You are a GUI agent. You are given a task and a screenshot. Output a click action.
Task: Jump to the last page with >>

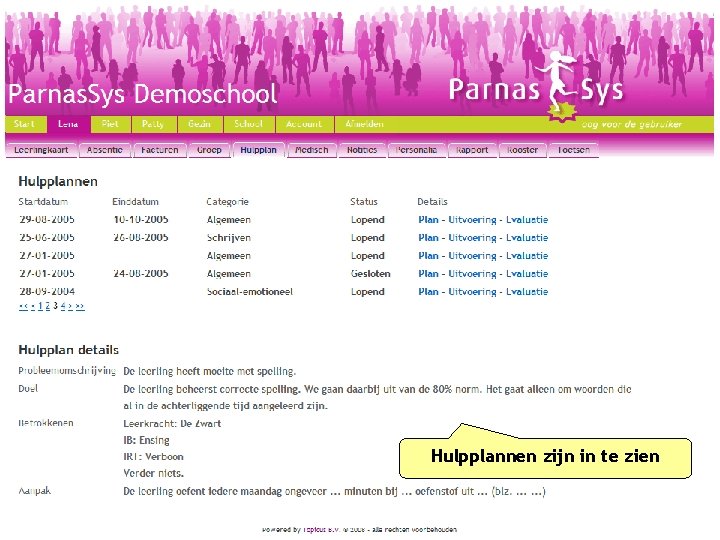80,306
